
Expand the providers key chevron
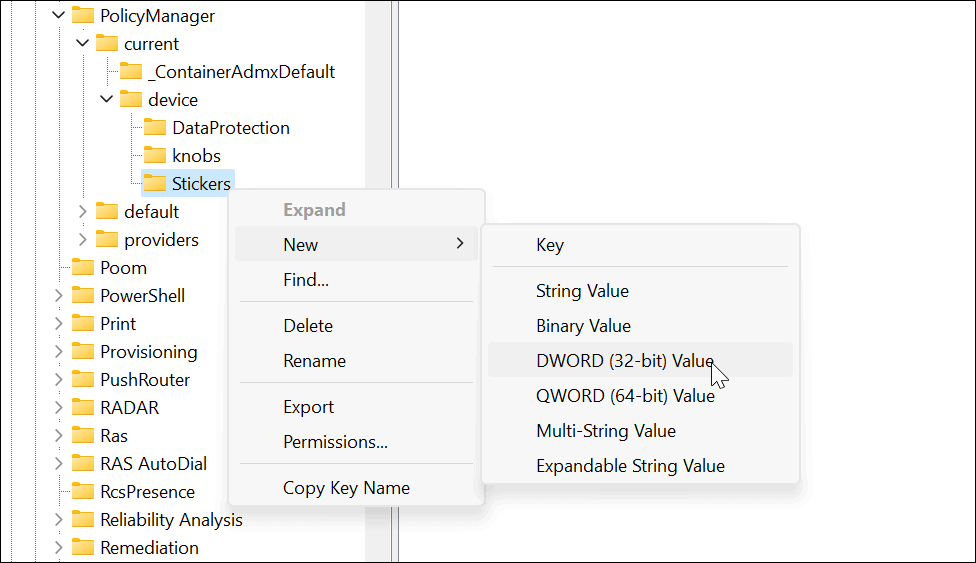[x=83, y=239]
